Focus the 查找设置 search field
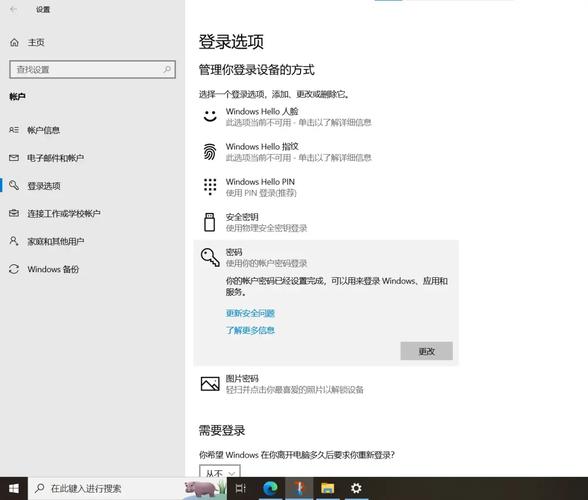Screen dimensions: 588x500 tap(92, 69)
